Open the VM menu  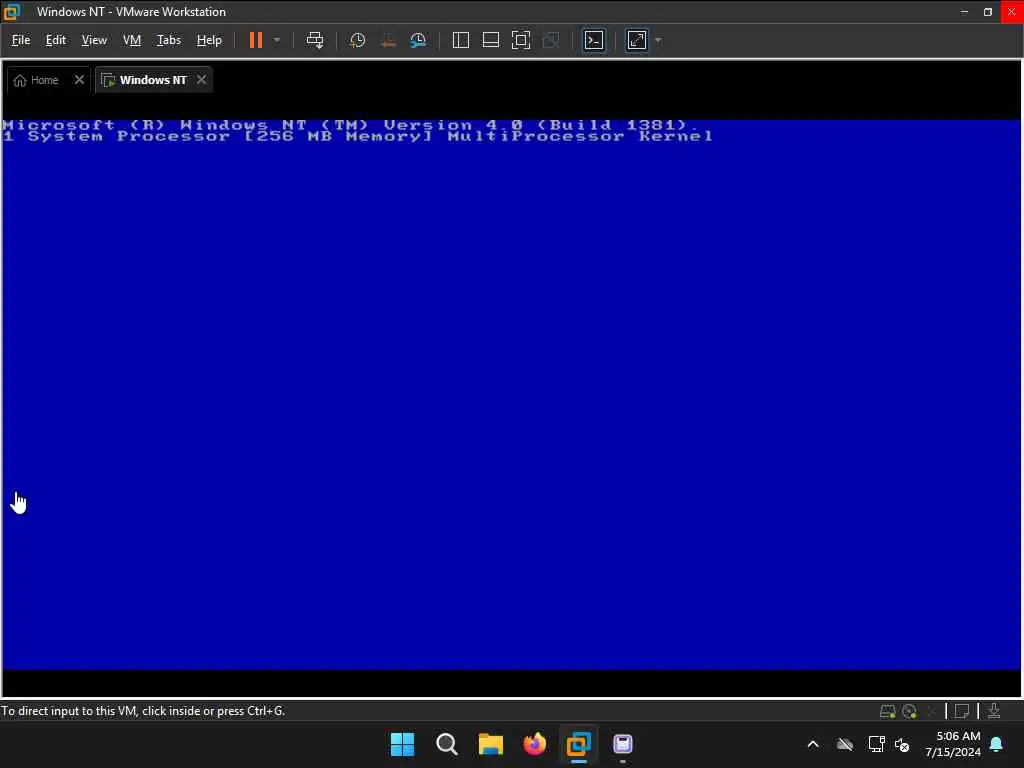(132, 40)
